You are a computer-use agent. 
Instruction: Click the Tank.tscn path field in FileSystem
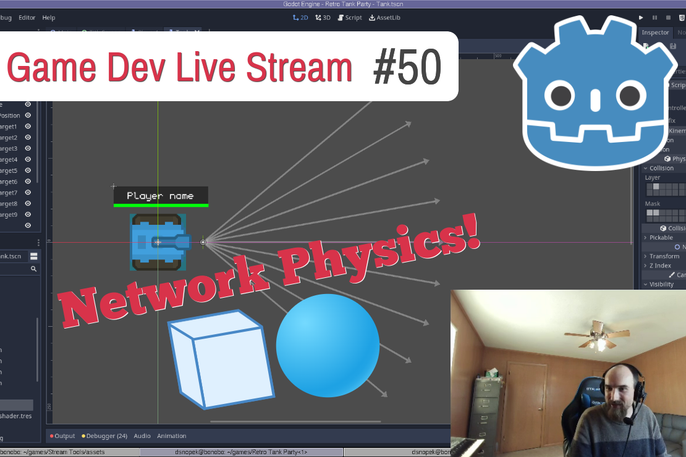click(13, 256)
